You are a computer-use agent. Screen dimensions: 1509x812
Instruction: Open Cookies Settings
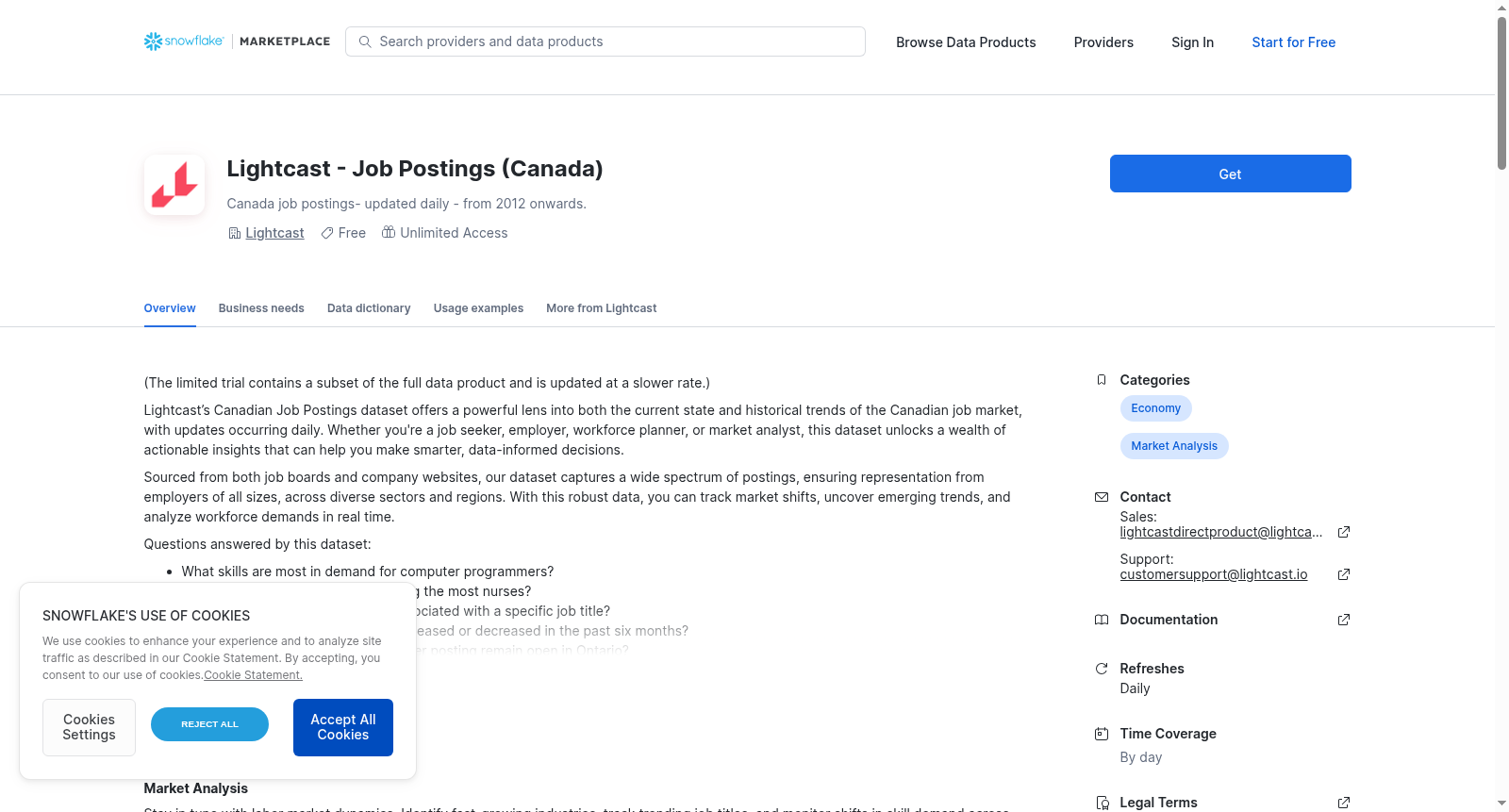89,727
